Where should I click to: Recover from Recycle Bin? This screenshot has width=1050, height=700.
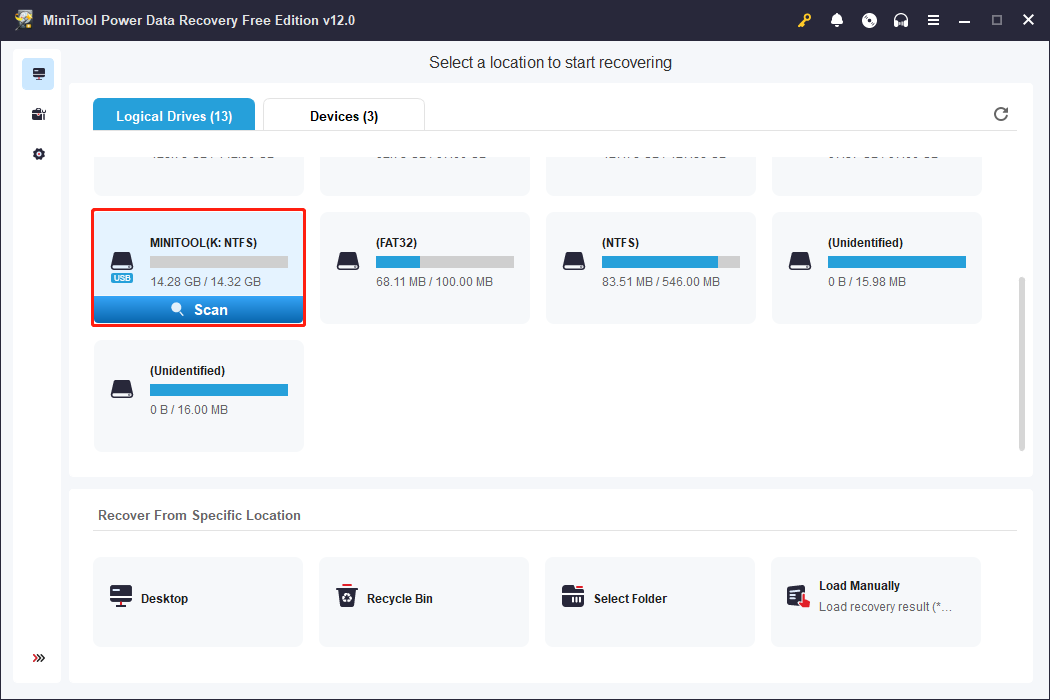(x=424, y=602)
